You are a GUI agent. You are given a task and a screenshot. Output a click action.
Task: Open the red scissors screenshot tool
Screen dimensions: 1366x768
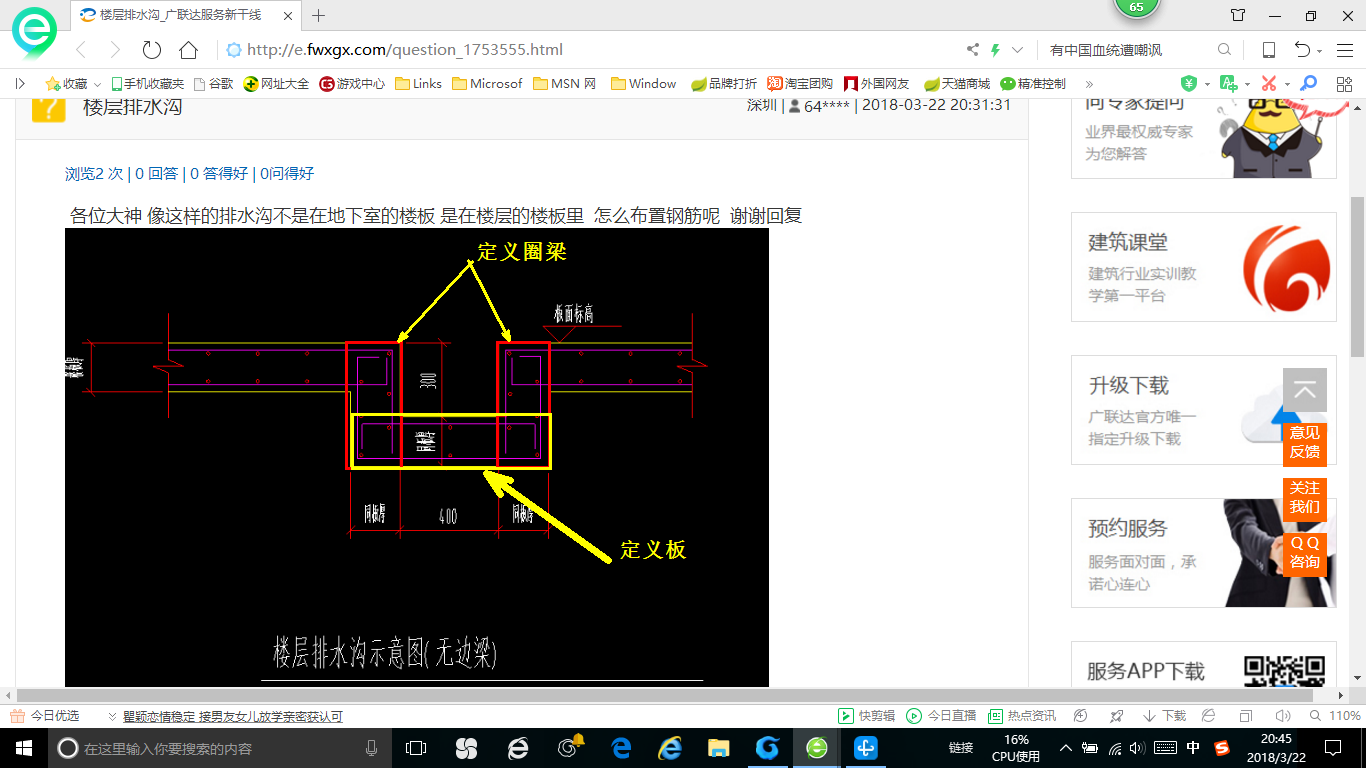[x=1268, y=84]
